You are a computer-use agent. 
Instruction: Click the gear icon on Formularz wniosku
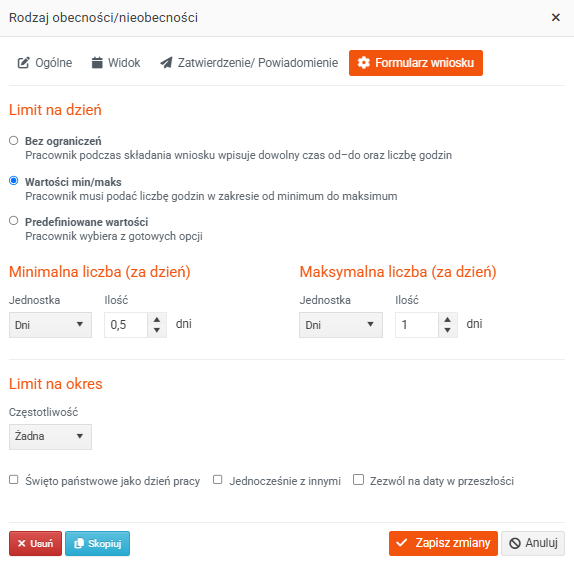tap(364, 63)
